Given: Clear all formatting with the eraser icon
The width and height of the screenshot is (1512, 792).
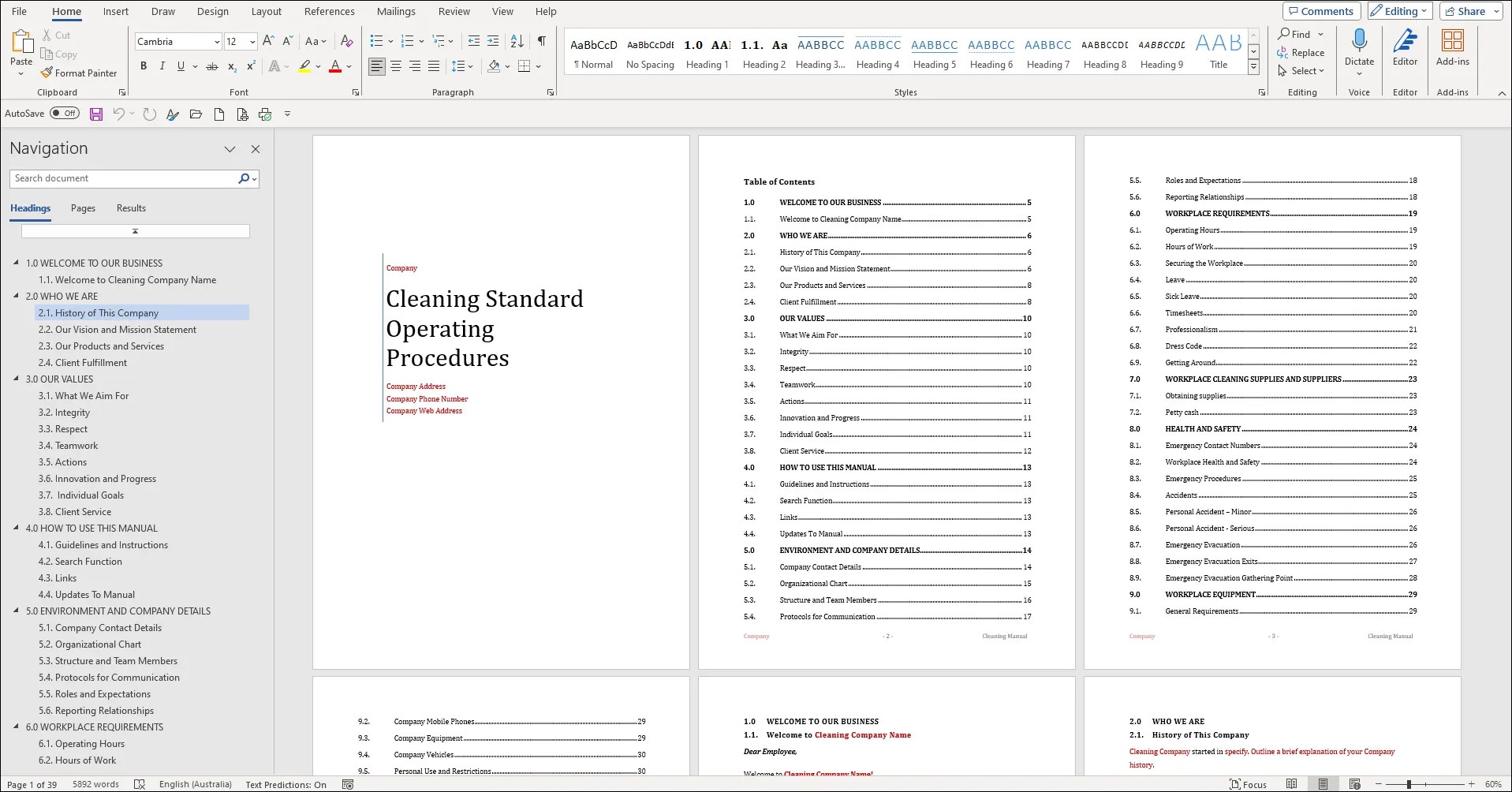Looking at the screenshot, I should pos(347,40).
